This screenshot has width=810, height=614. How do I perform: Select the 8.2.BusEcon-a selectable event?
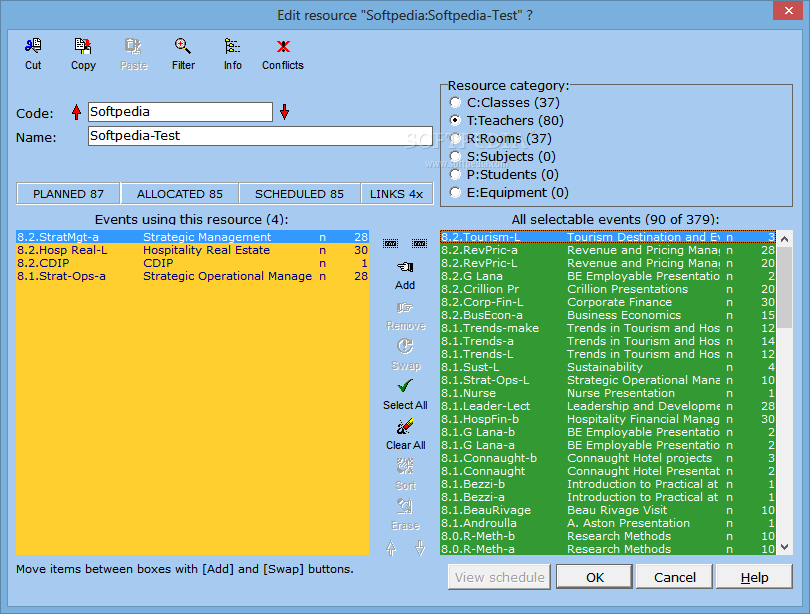point(608,315)
